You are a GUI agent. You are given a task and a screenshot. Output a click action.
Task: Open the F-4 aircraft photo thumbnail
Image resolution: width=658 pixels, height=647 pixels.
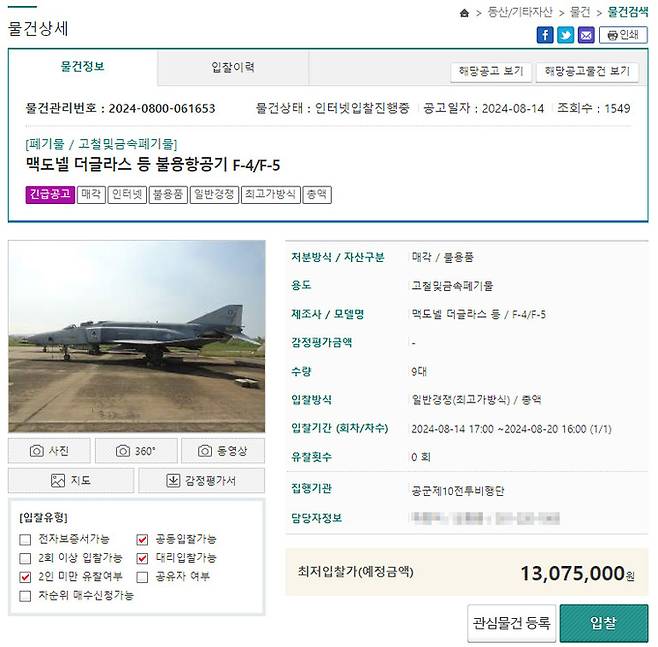tap(137, 336)
